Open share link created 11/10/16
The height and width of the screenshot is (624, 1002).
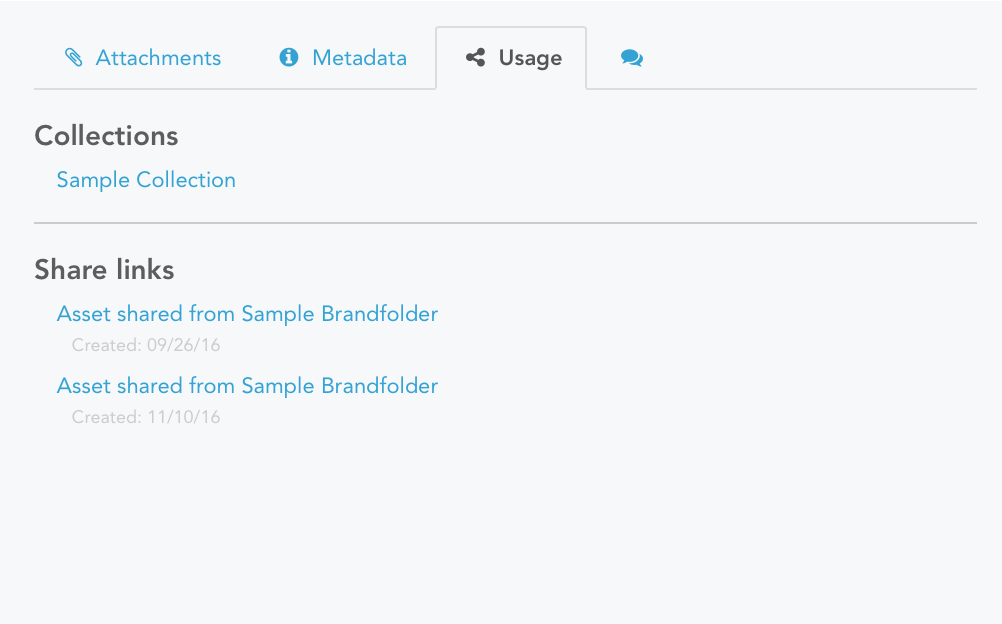point(247,386)
